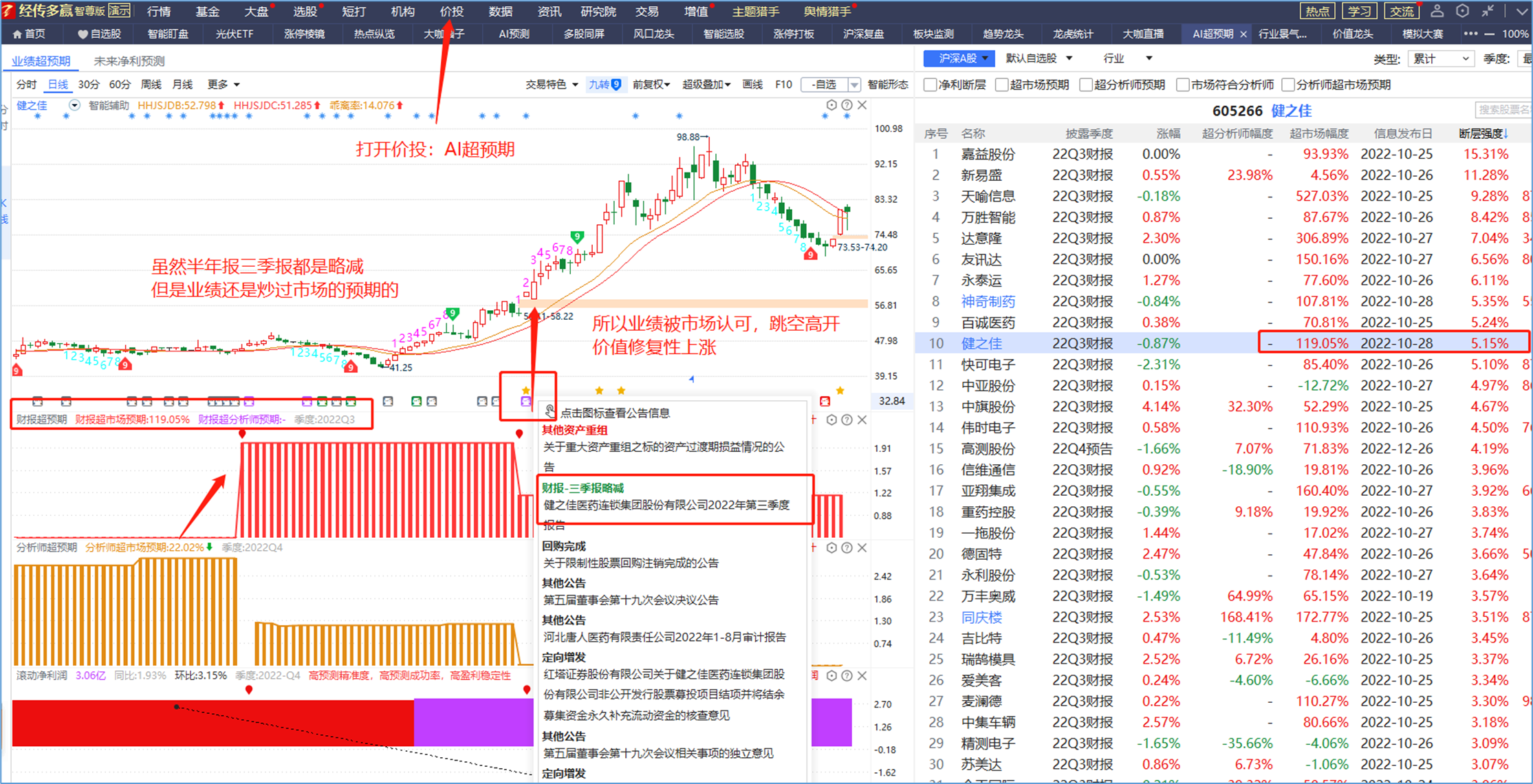
Task: Check the 超市场预期 filter box
Action: (x=1002, y=85)
